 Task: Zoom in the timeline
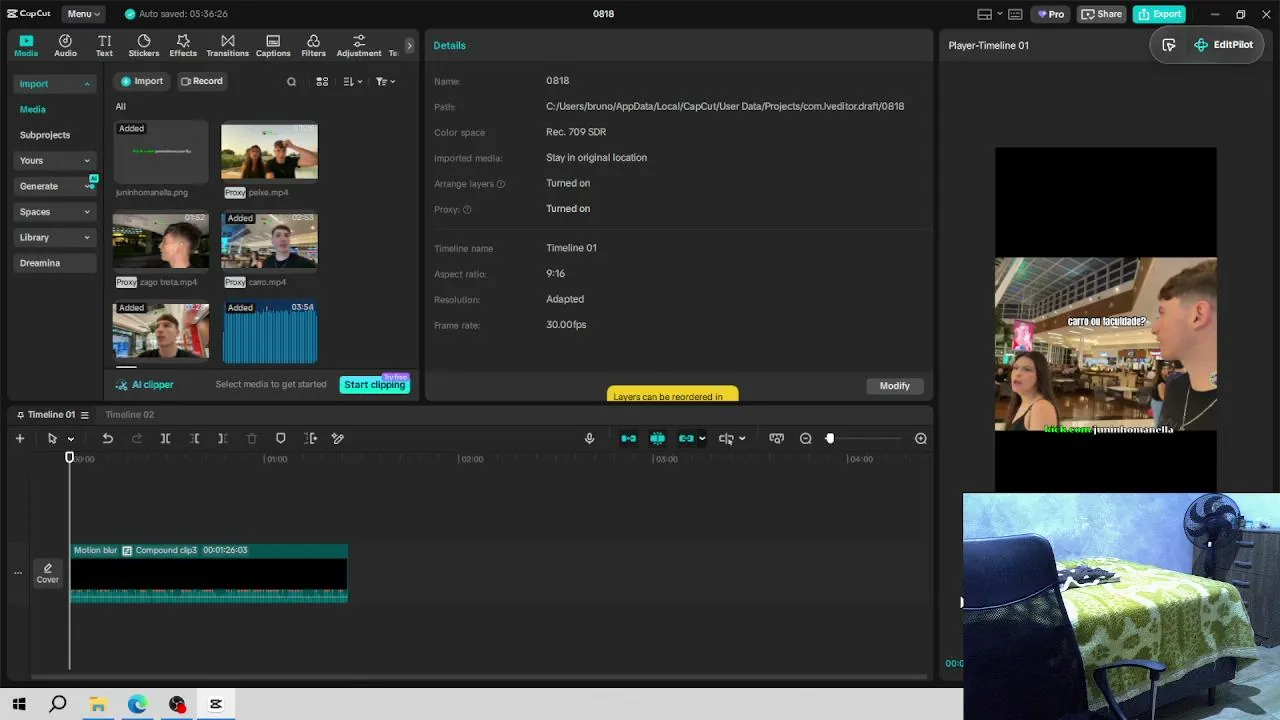click(921, 438)
